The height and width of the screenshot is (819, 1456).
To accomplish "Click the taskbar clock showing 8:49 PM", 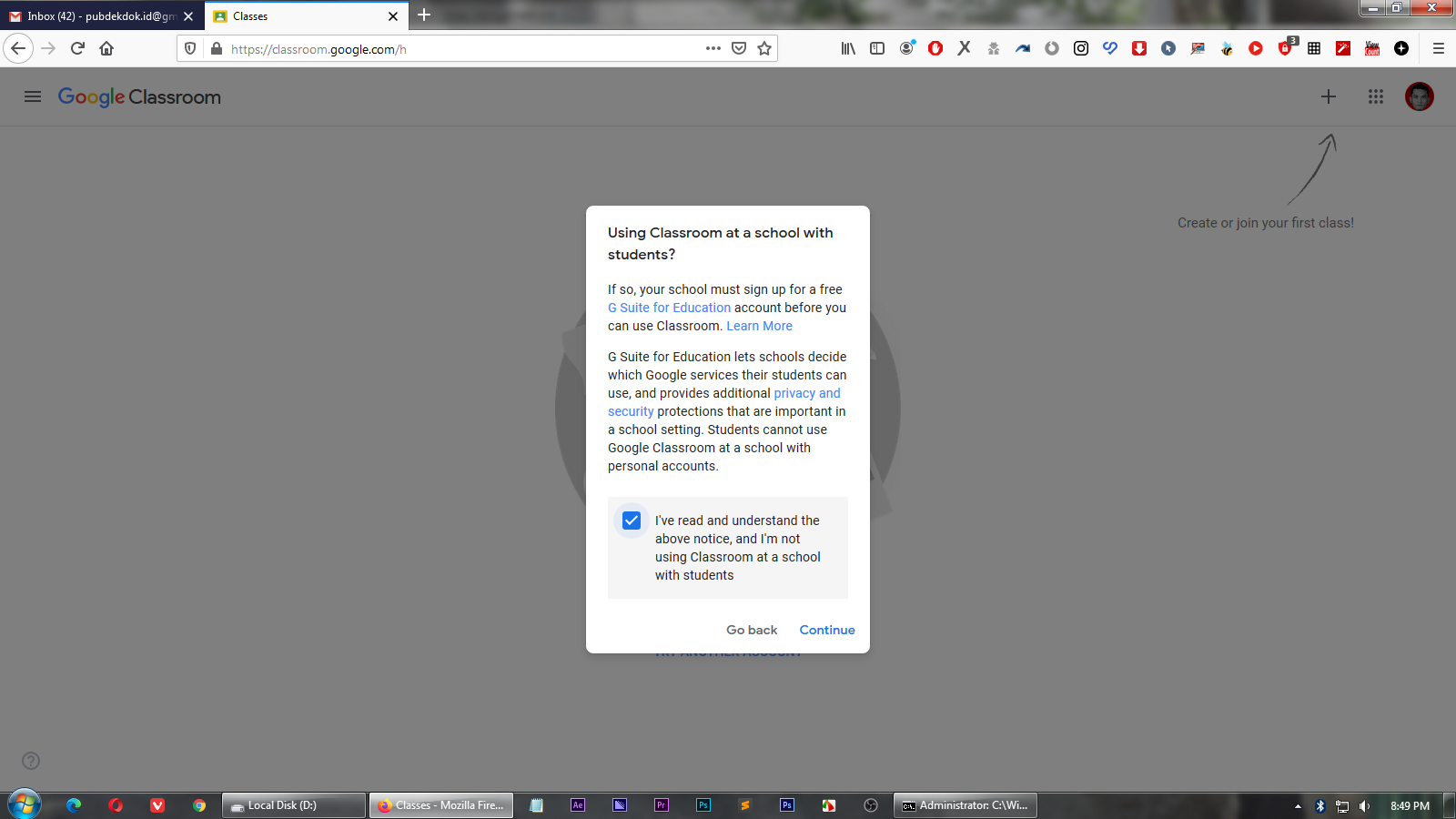I will pos(1410,806).
